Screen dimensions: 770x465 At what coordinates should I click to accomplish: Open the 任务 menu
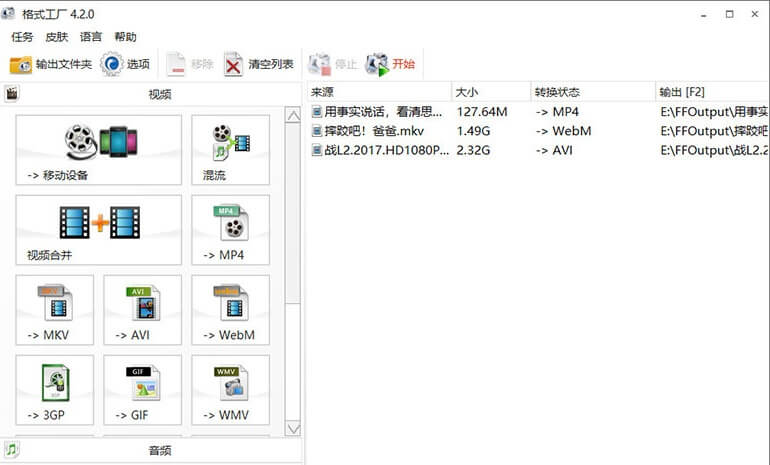(x=22, y=37)
